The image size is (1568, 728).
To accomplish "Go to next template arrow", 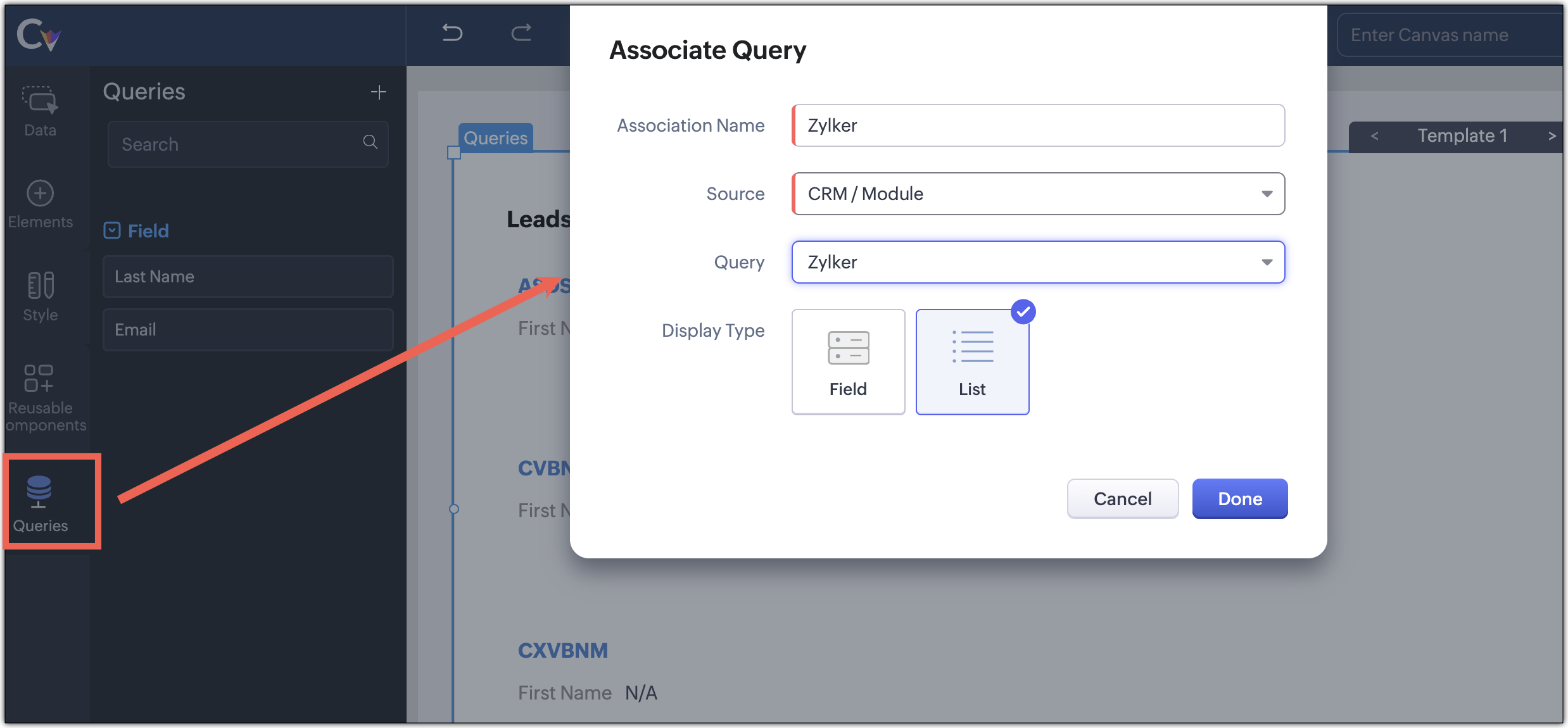I will [x=1552, y=136].
